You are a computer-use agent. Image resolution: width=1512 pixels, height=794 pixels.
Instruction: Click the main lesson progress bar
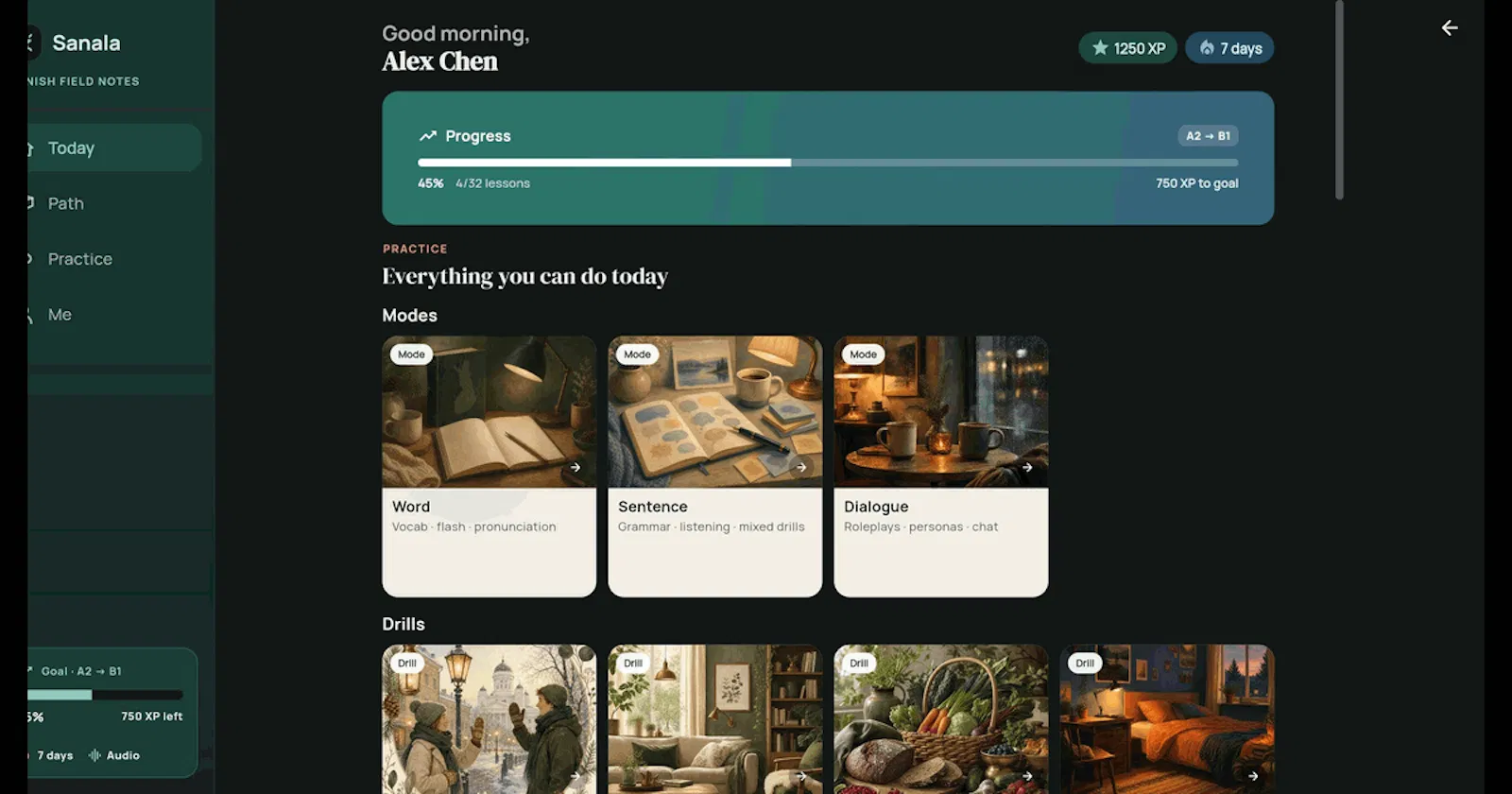click(828, 163)
